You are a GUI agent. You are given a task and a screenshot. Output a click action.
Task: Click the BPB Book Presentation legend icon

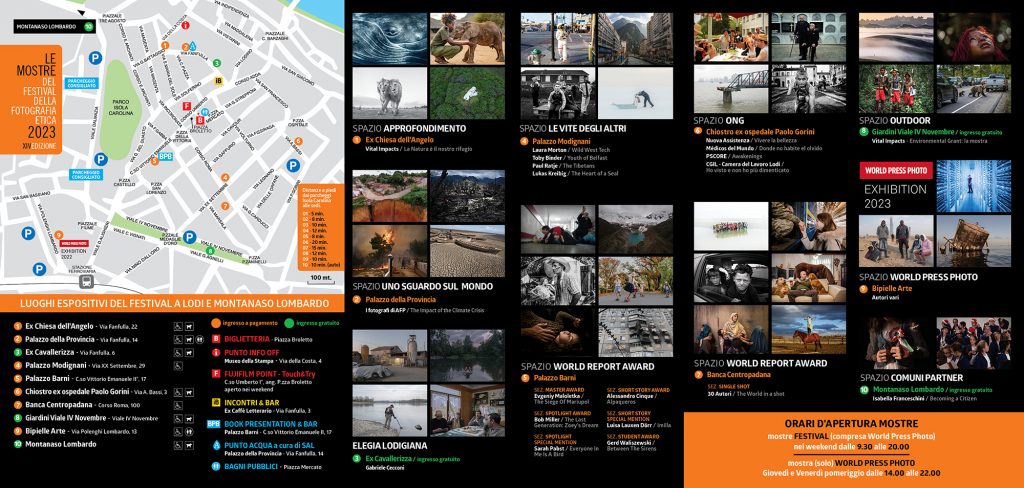click(214, 424)
